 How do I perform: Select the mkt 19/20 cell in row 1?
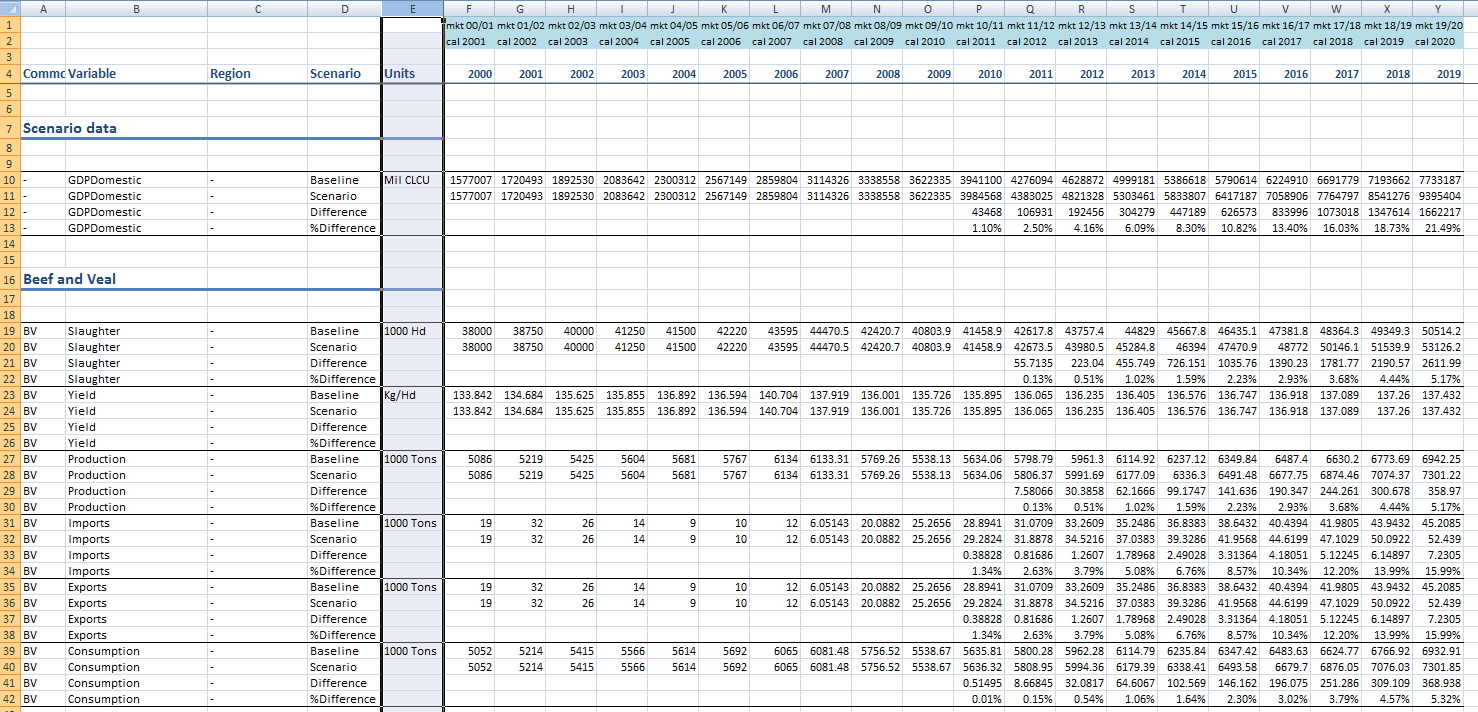pyautogui.click(x=1440, y=25)
